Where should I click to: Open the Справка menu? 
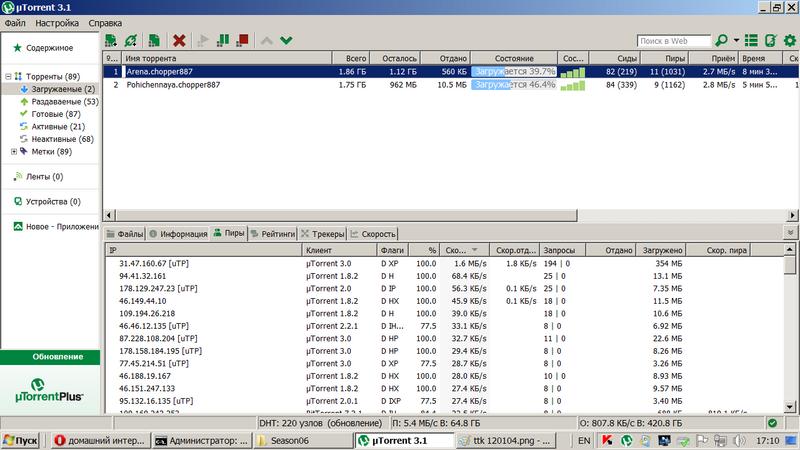105,23
